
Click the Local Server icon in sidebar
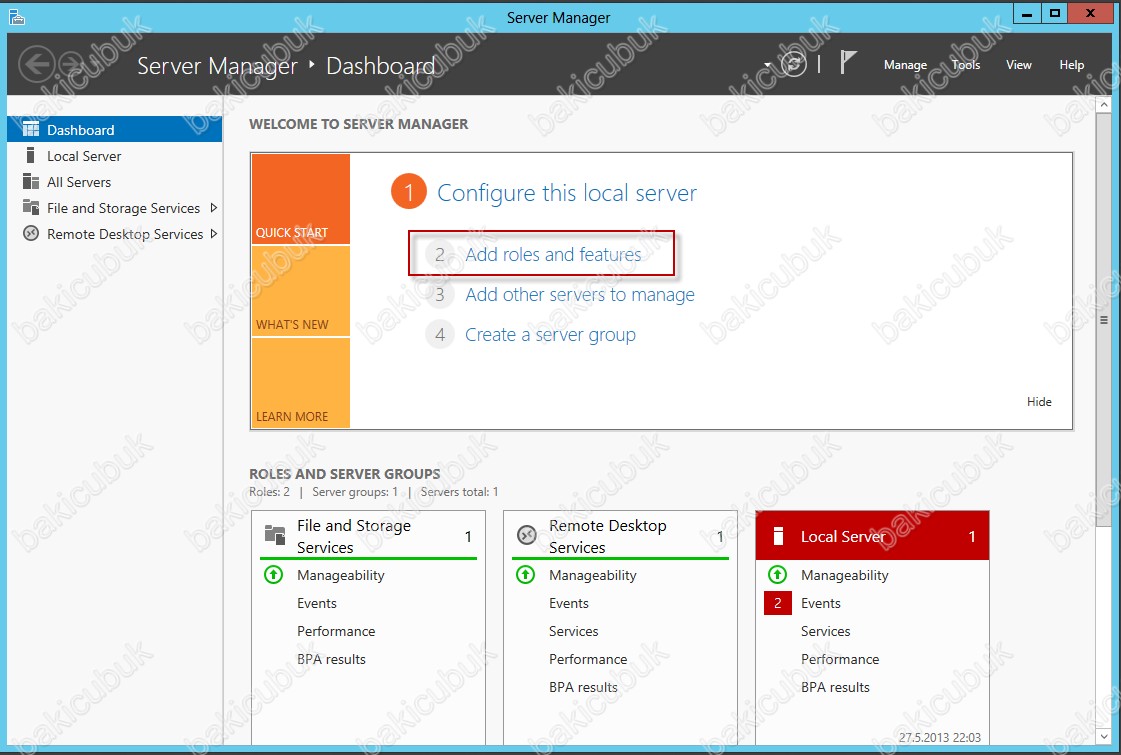(30, 156)
